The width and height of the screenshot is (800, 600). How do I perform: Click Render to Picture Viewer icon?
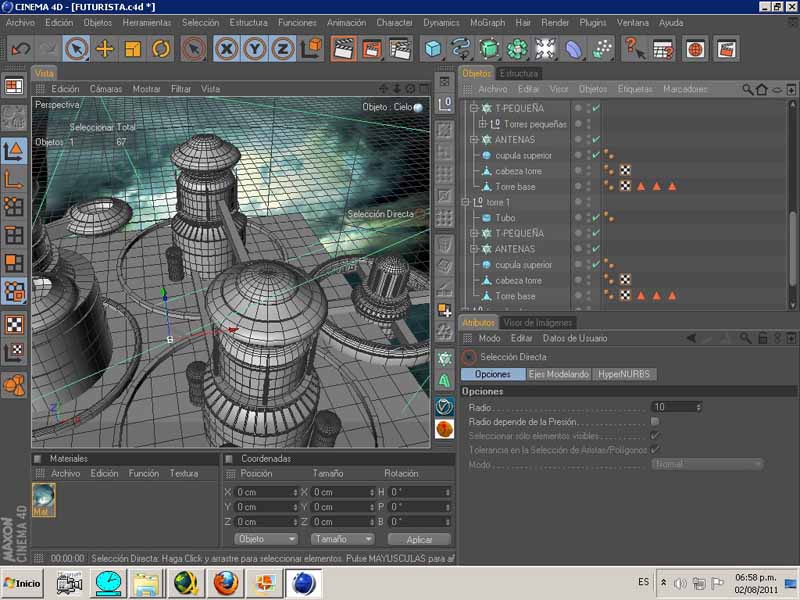[371, 49]
